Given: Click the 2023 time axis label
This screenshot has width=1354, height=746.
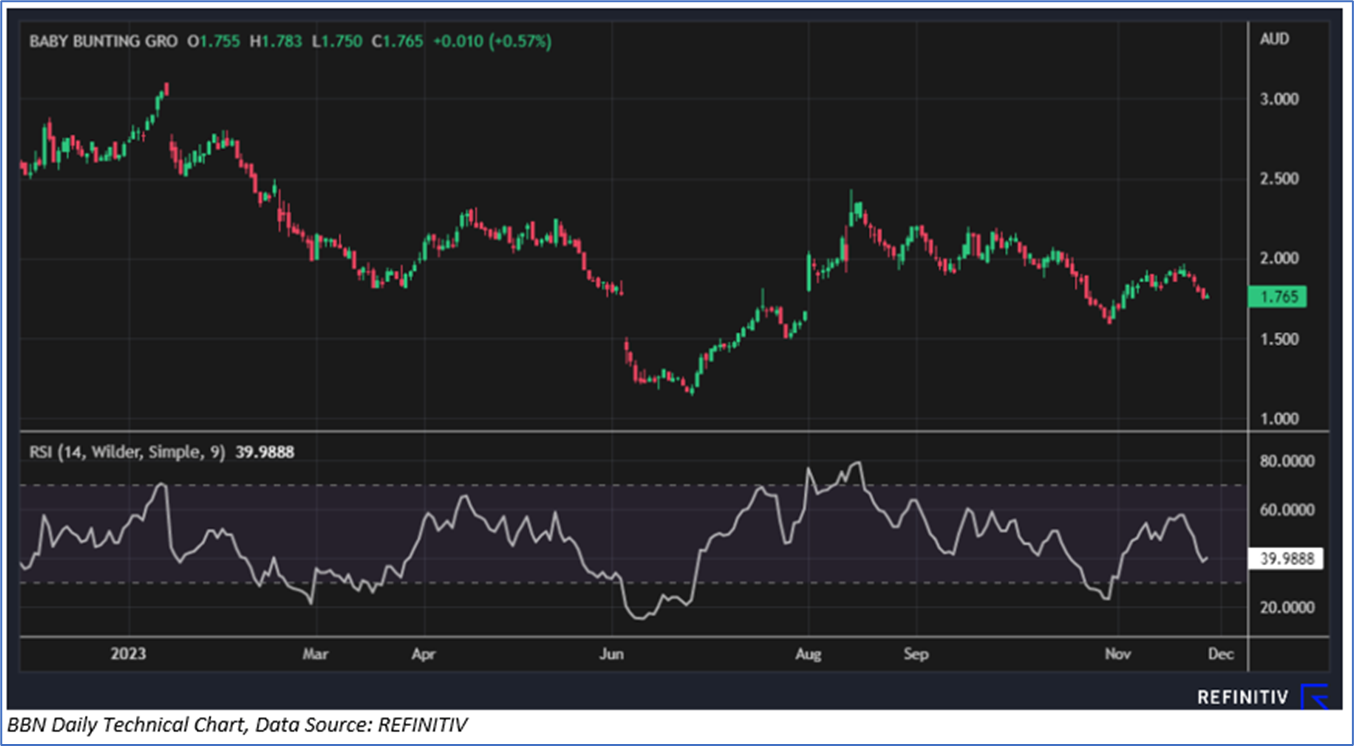Looking at the screenshot, I should point(128,654).
